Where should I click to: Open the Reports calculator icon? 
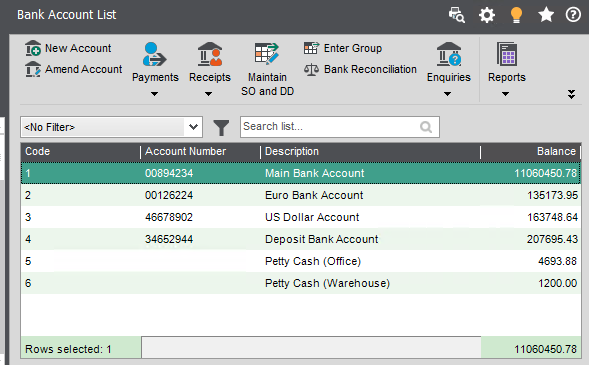click(507, 54)
